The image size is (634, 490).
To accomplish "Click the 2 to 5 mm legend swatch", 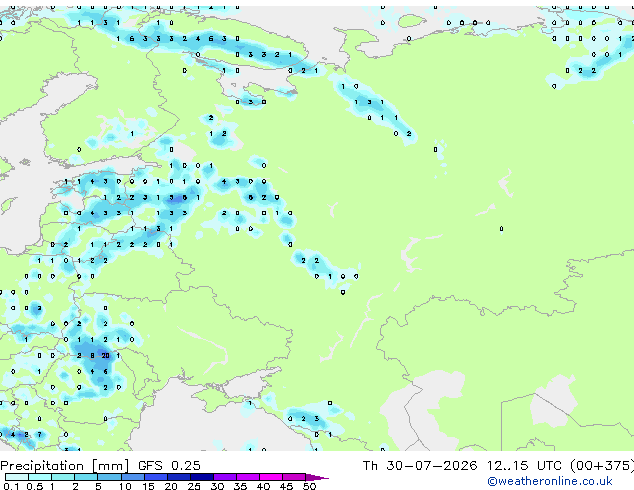I will pos(86,477).
